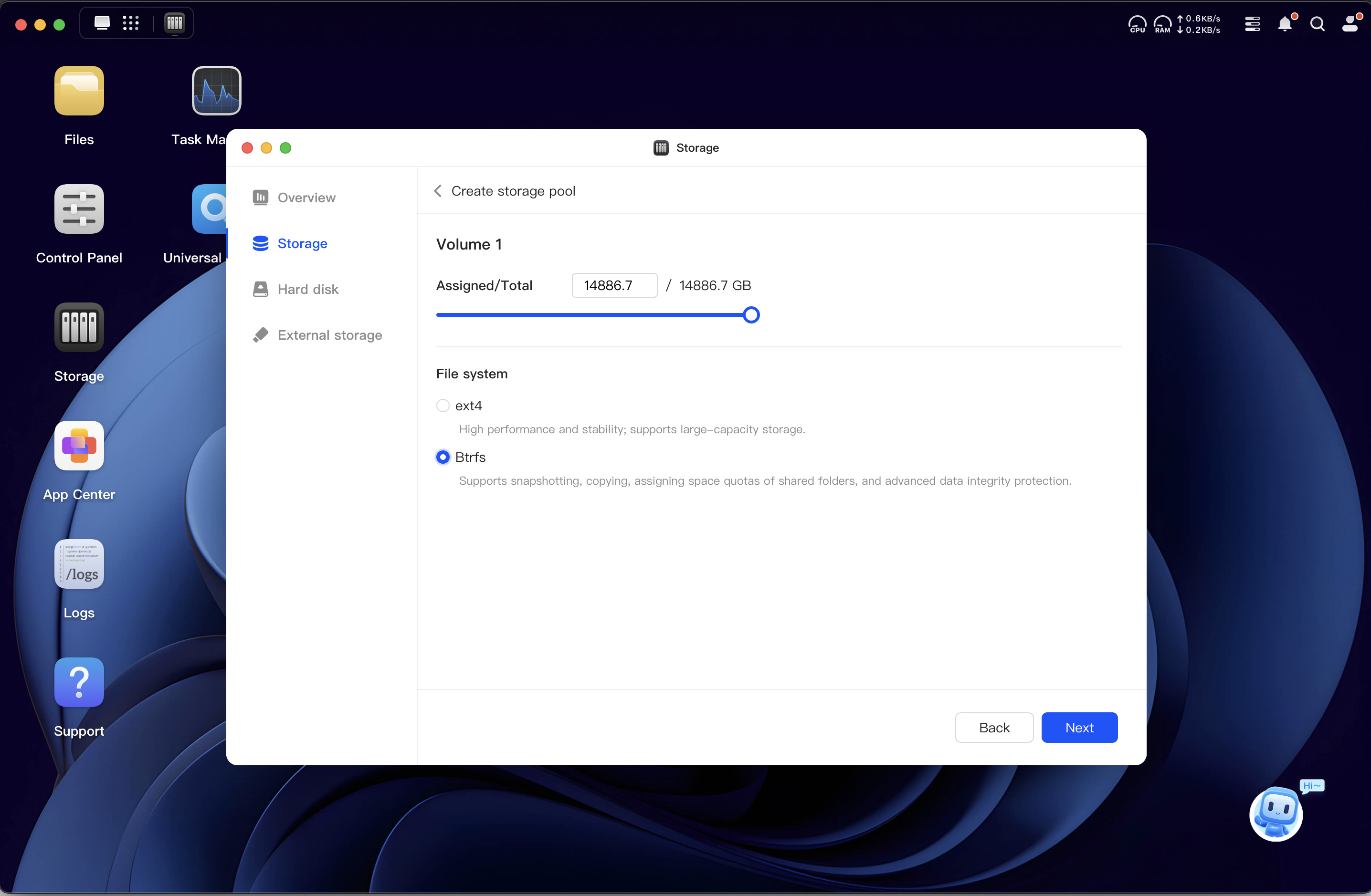The height and width of the screenshot is (896, 1371).
Task: Click the Btrfs description text
Action: coord(765,481)
